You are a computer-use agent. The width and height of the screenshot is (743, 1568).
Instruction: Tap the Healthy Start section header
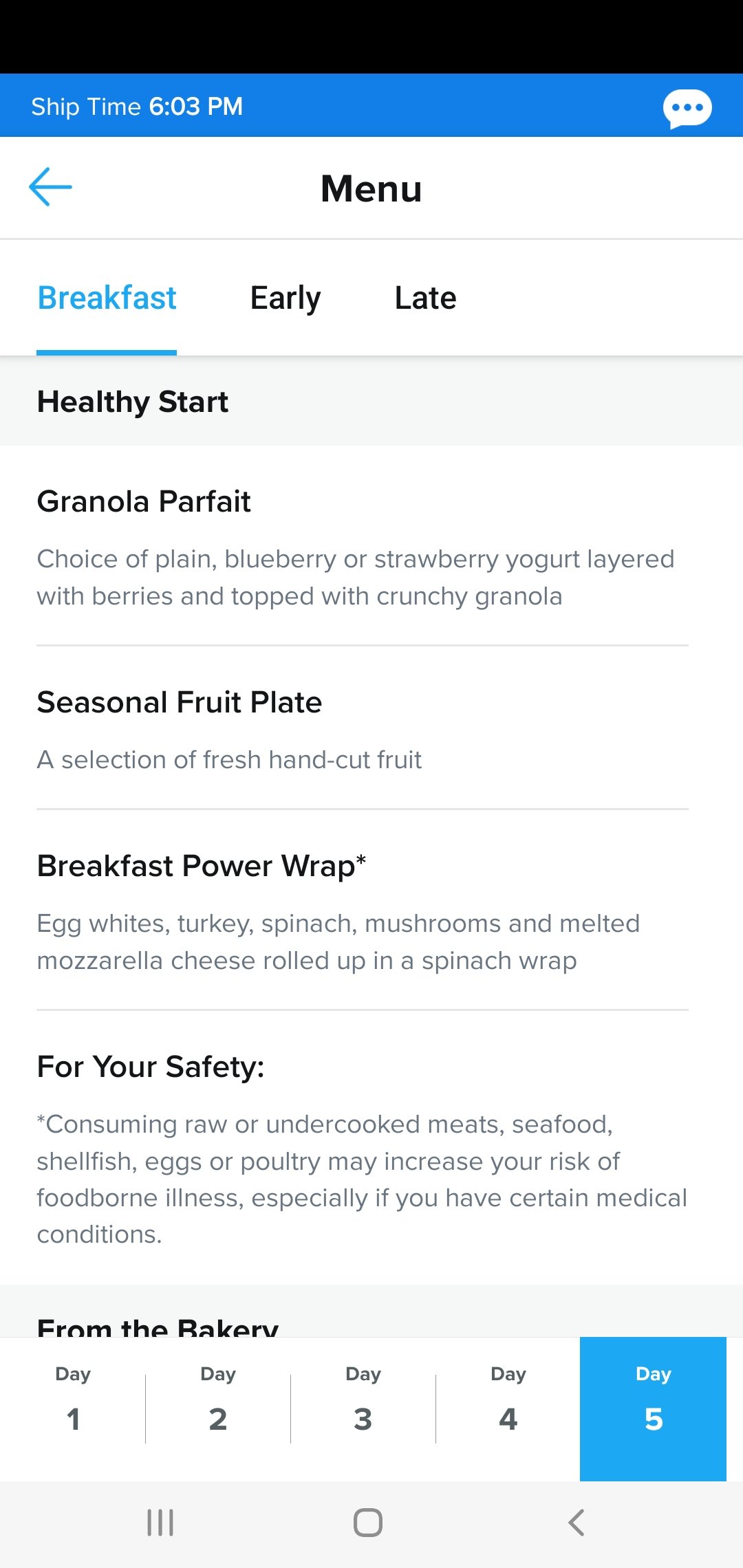pyautogui.click(x=133, y=402)
